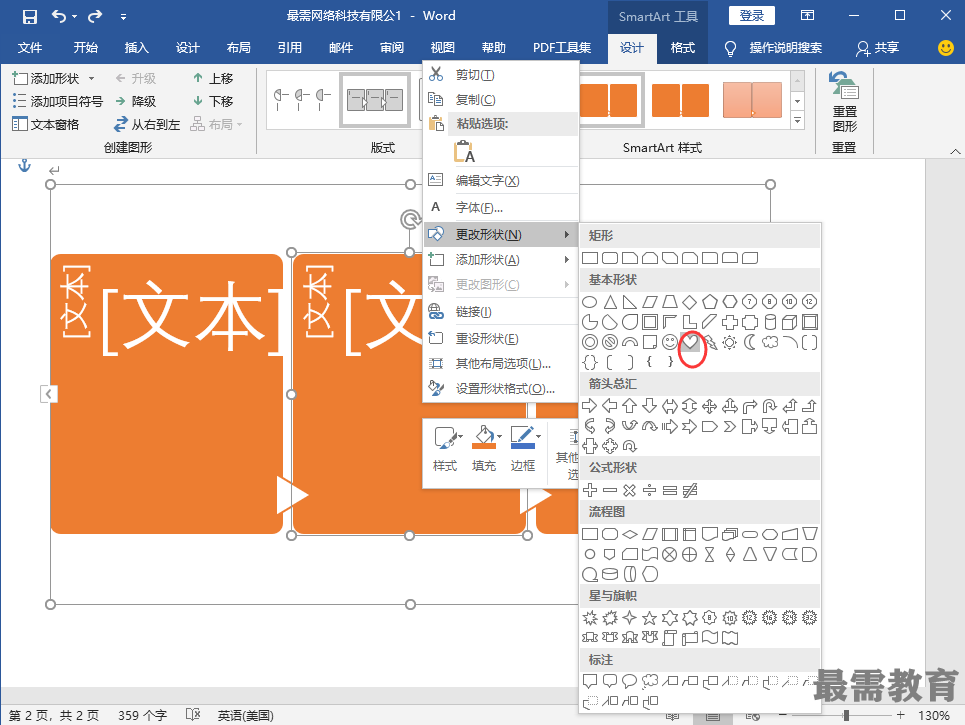
Task: Undo the last action
Action: click(59, 17)
